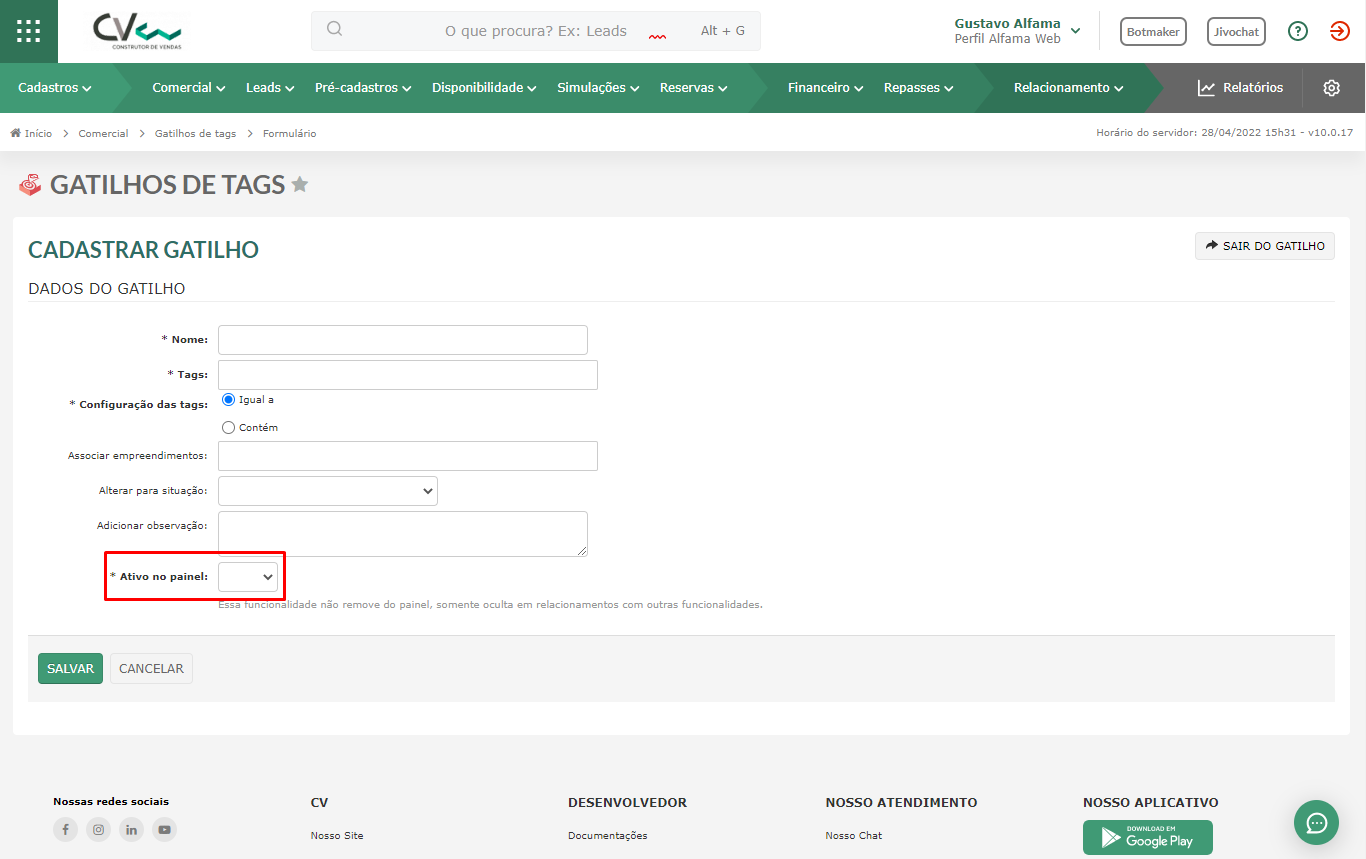Select the 'Igual a' radio option
This screenshot has width=1366, height=859.
point(229,399)
